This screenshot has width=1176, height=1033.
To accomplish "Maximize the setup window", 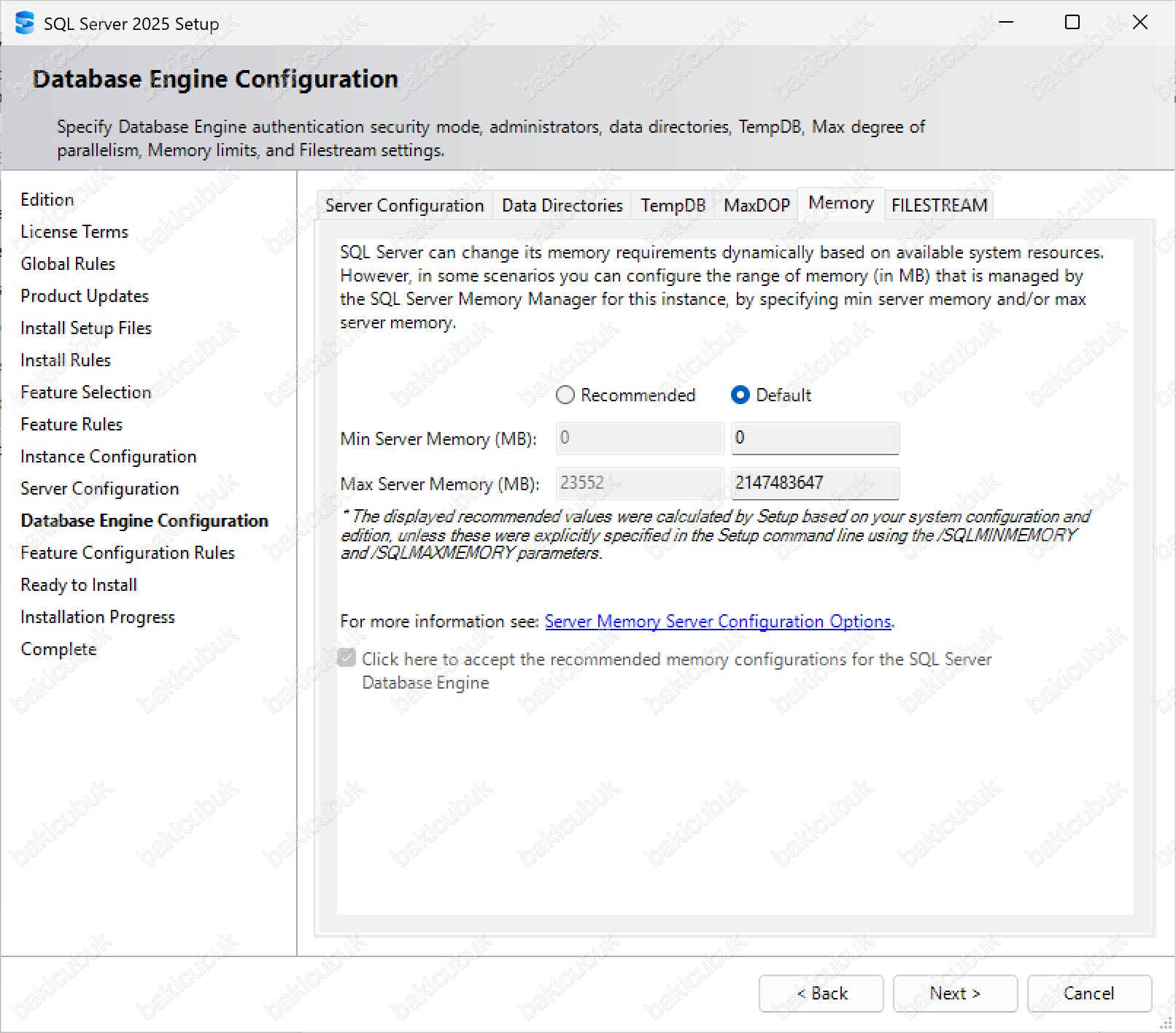I will [1072, 23].
